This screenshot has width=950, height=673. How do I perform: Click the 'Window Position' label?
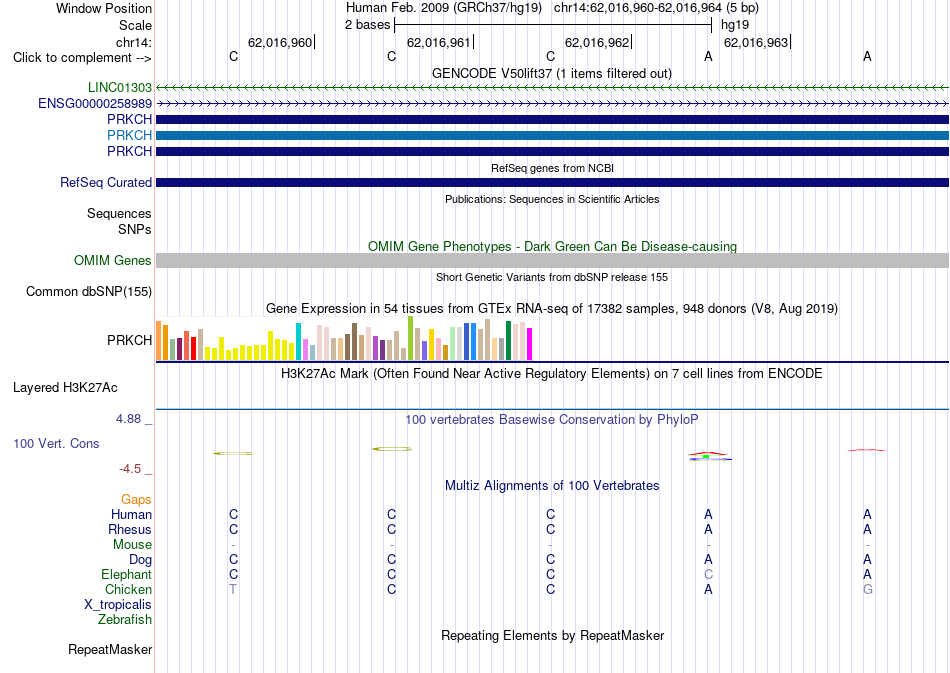104,8
